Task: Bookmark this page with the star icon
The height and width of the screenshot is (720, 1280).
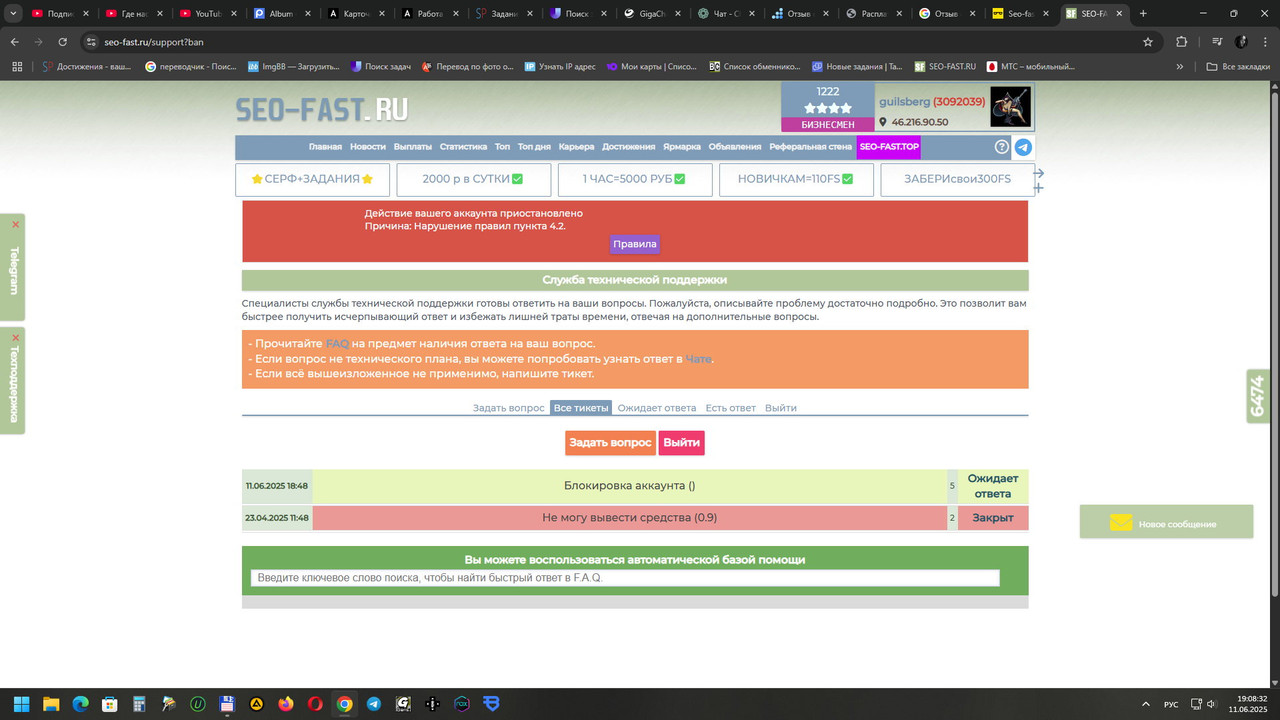Action: pyautogui.click(x=1148, y=42)
